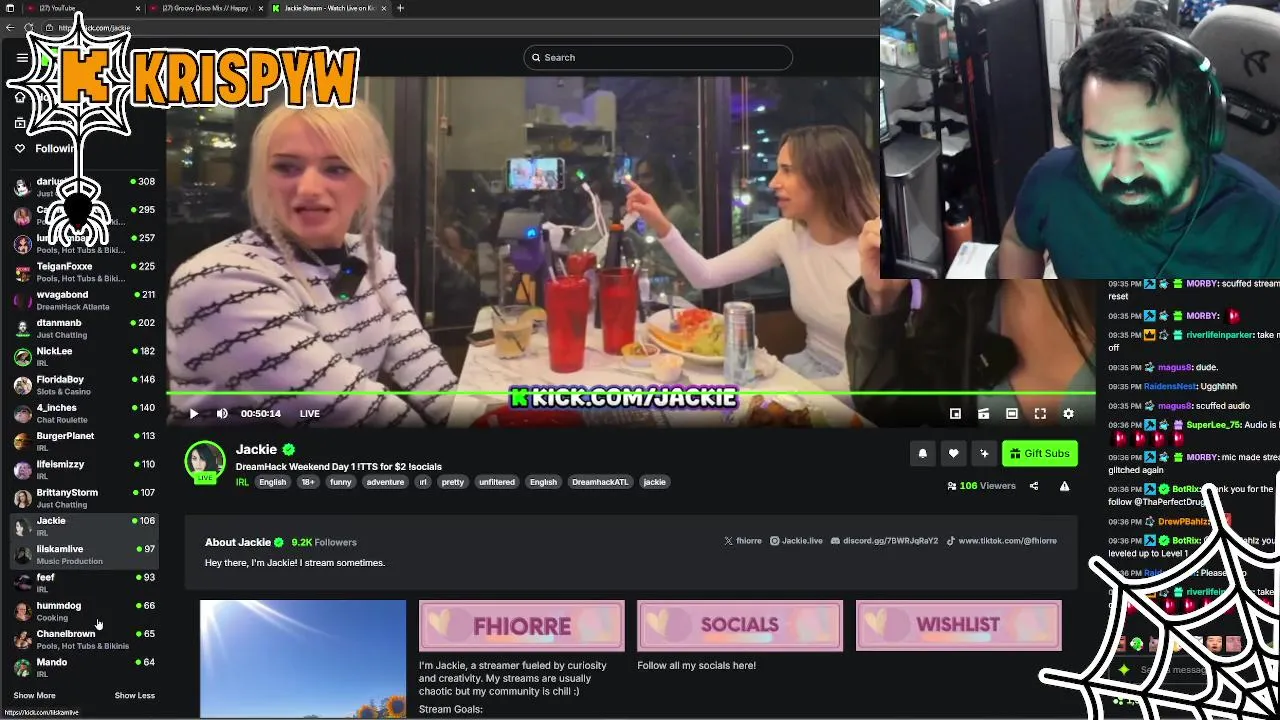
Task: Follow Jackie with the heart button
Action: 954,454
